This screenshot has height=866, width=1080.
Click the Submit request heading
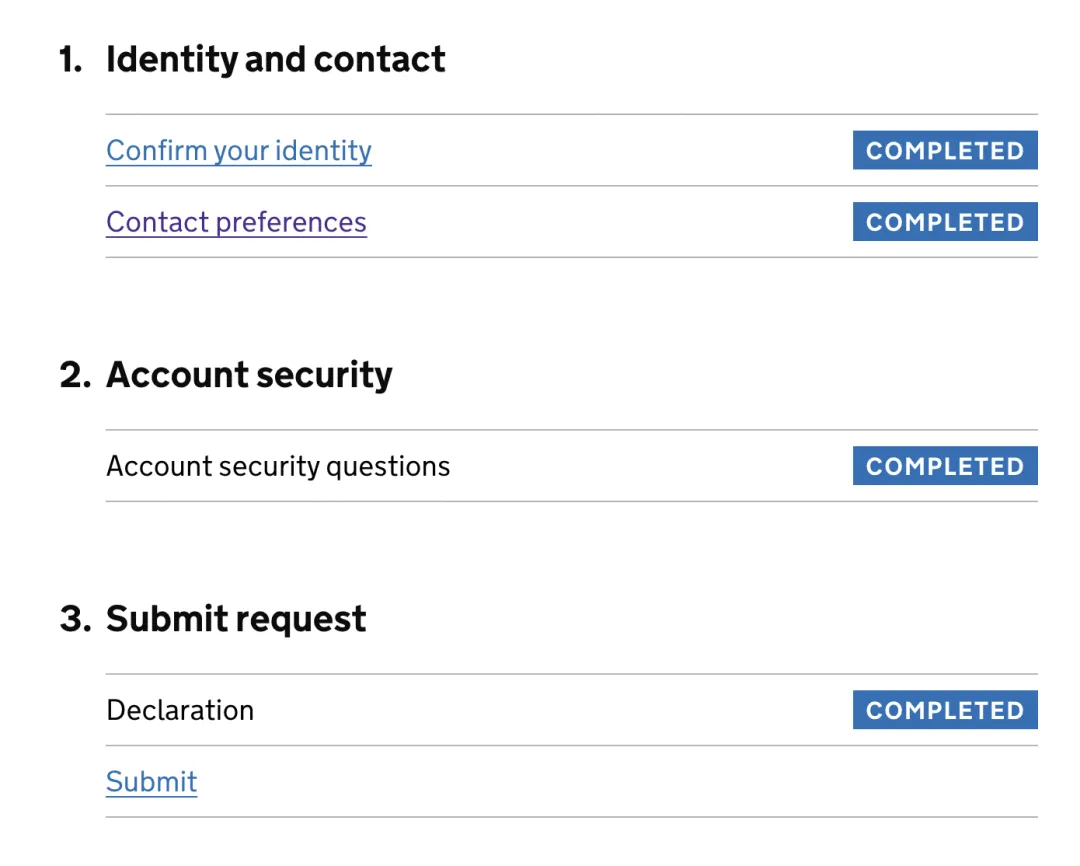(x=236, y=619)
